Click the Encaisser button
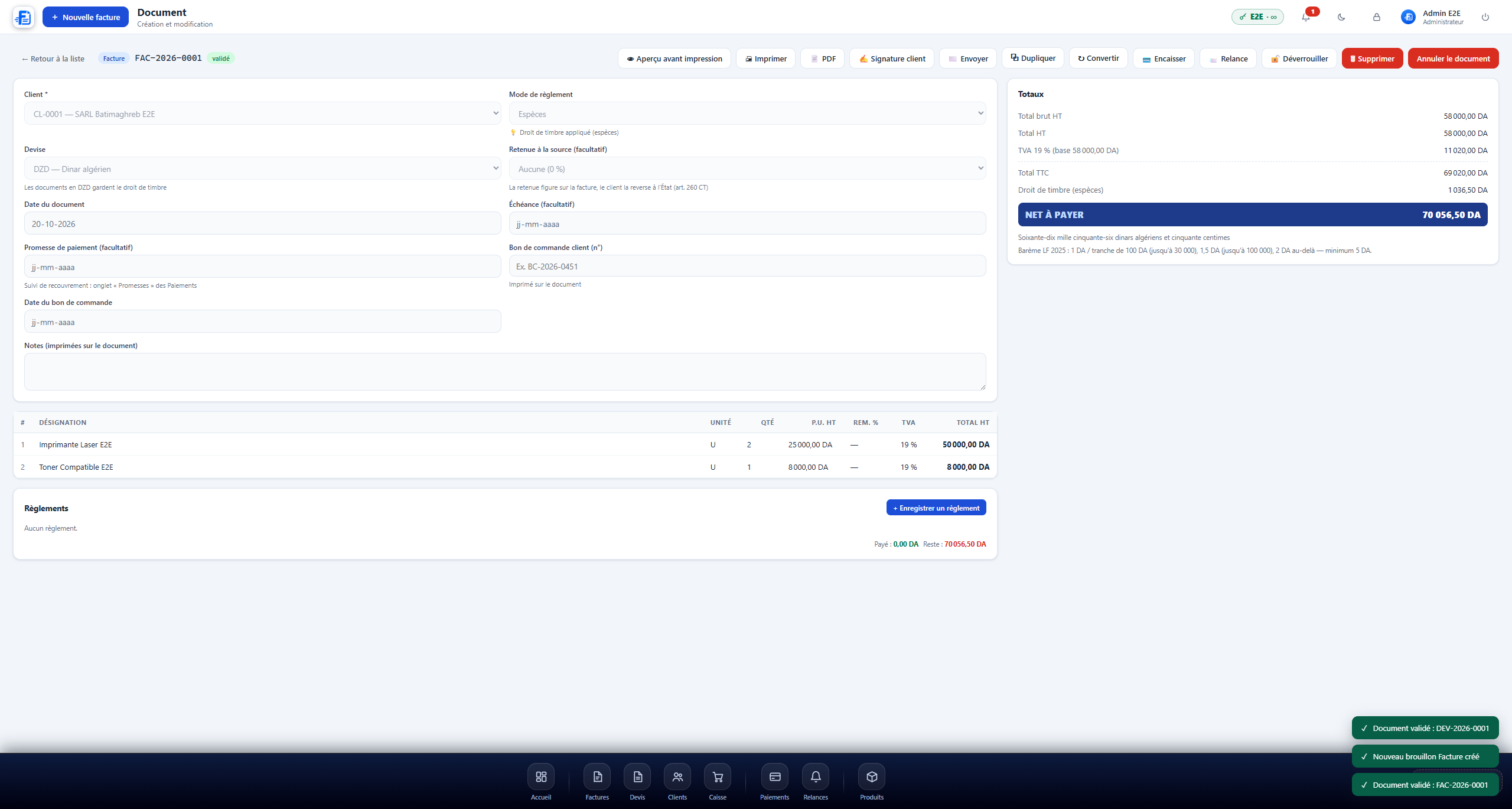 (x=1164, y=59)
